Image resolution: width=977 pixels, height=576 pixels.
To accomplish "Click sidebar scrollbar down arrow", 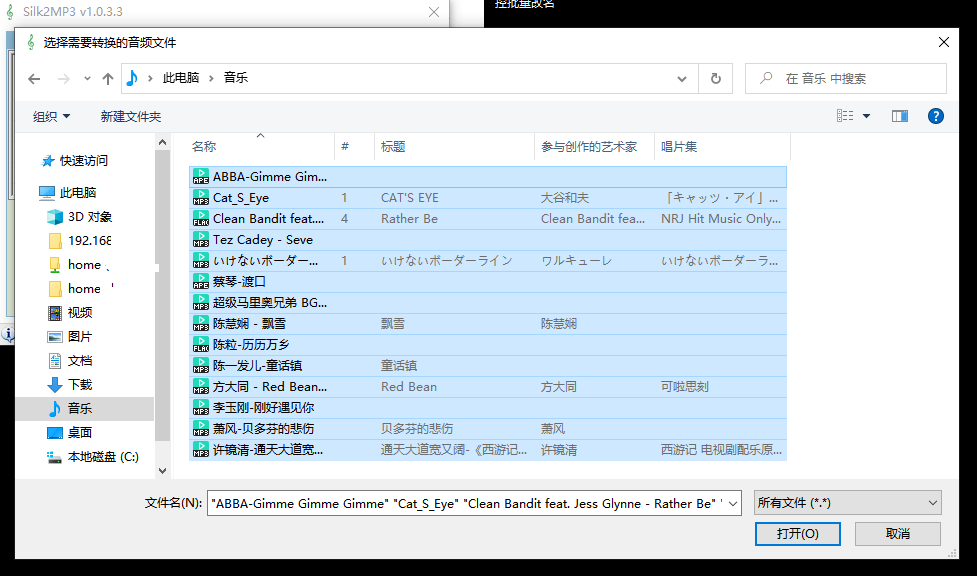I will (x=163, y=471).
